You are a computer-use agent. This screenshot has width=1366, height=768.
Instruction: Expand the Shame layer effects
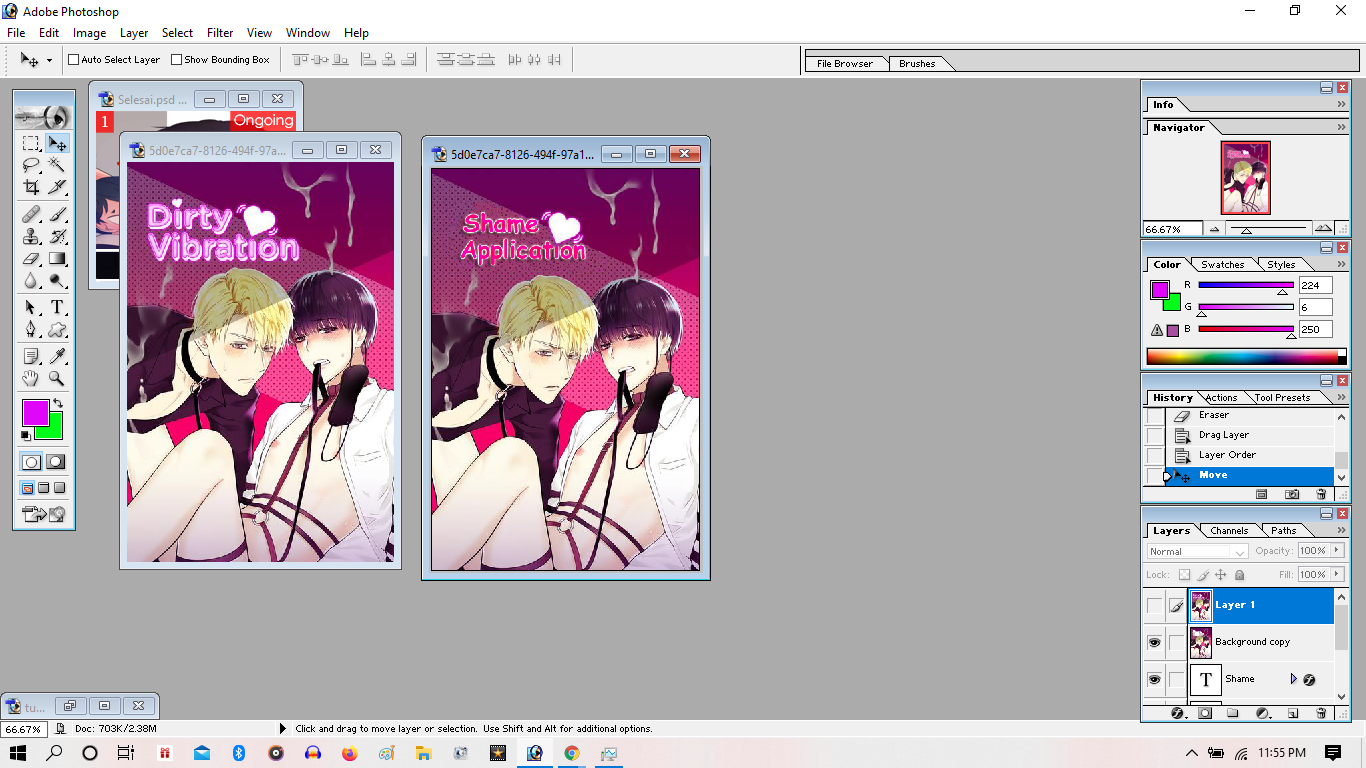(x=1293, y=679)
